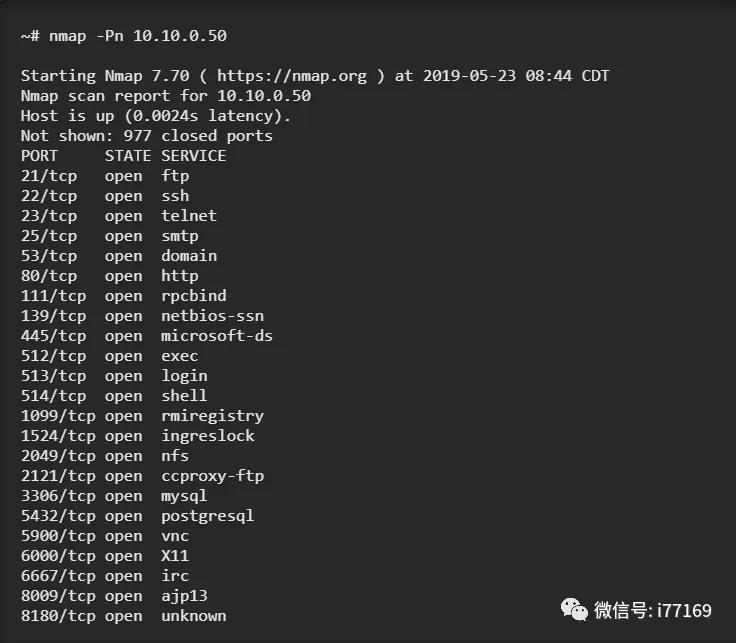Click the nmap -Pn command line
This screenshot has width=736, height=643.
coord(124,36)
